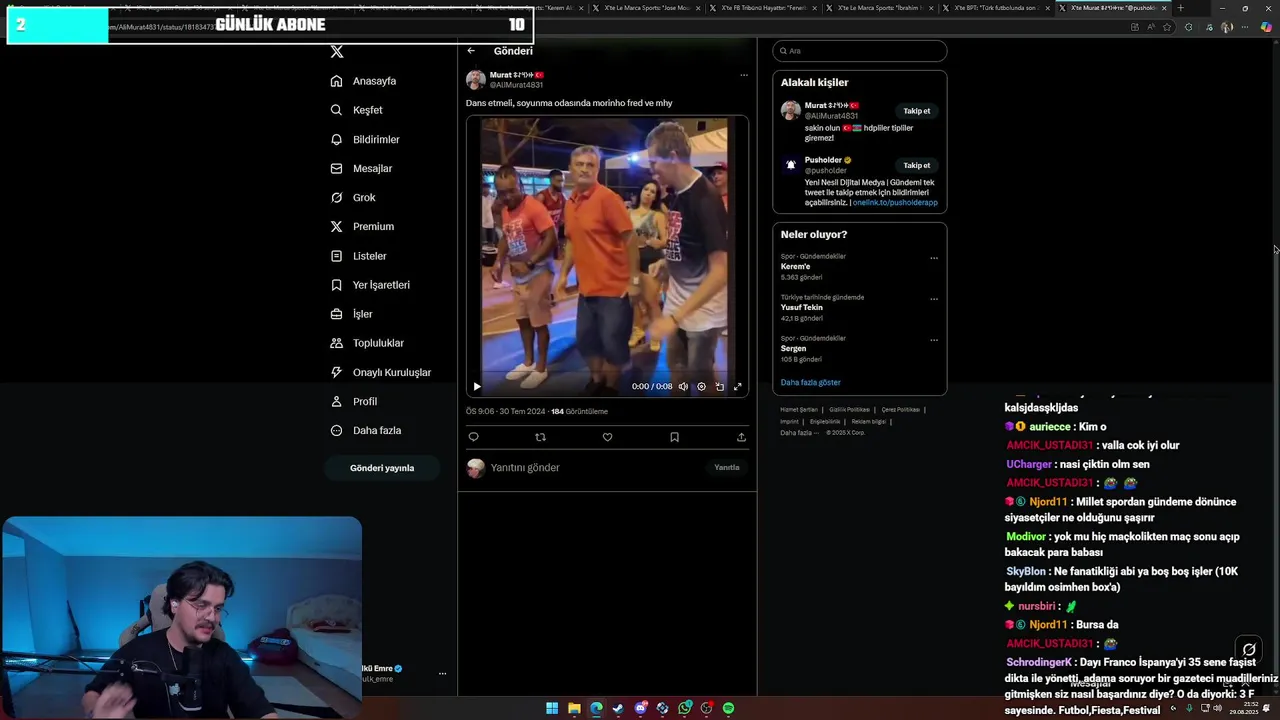Open File Explorer from the taskbar
1280x720 pixels.
tap(574, 708)
